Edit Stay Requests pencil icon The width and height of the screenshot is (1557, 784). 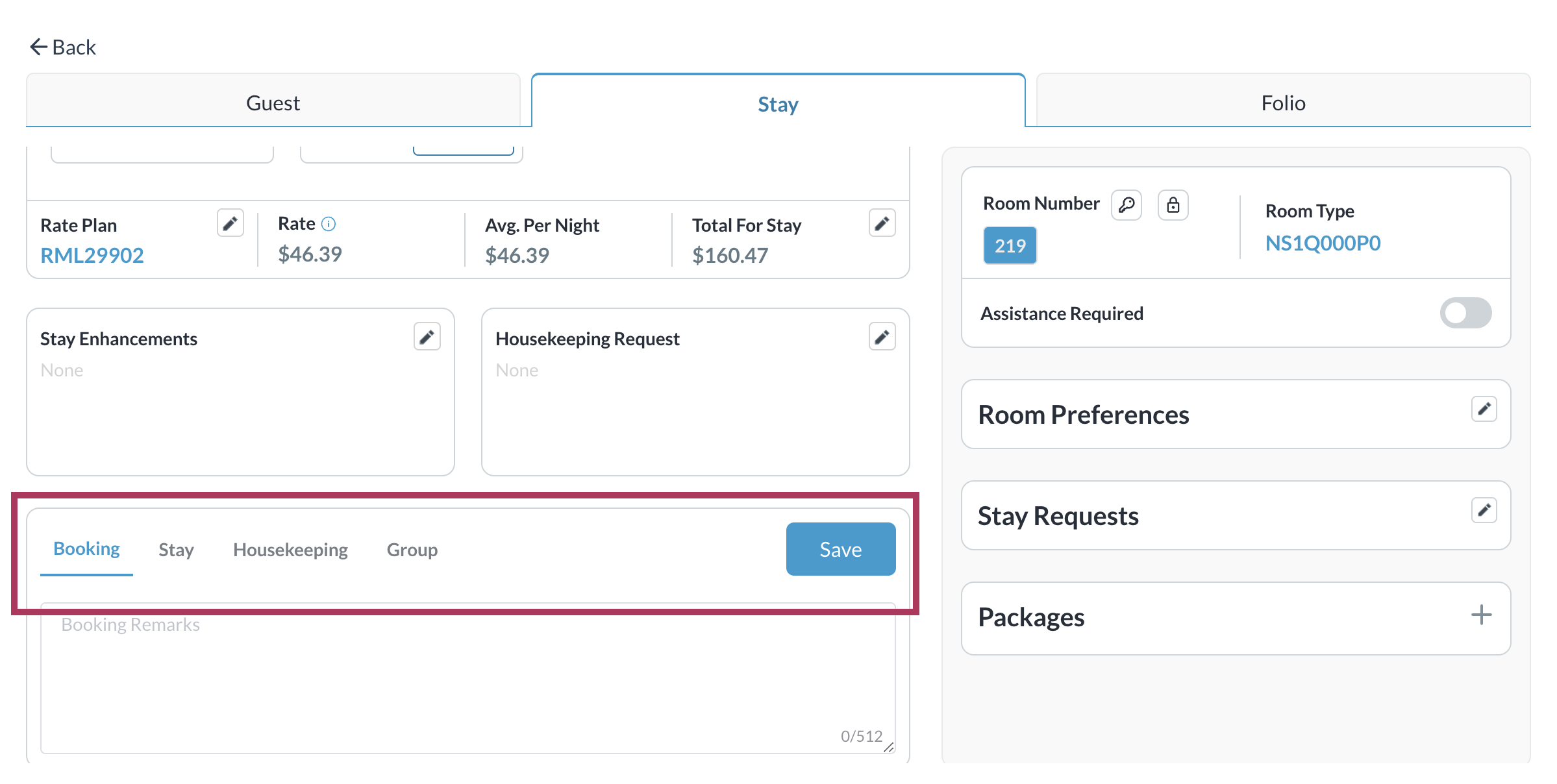click(1484, 510)
